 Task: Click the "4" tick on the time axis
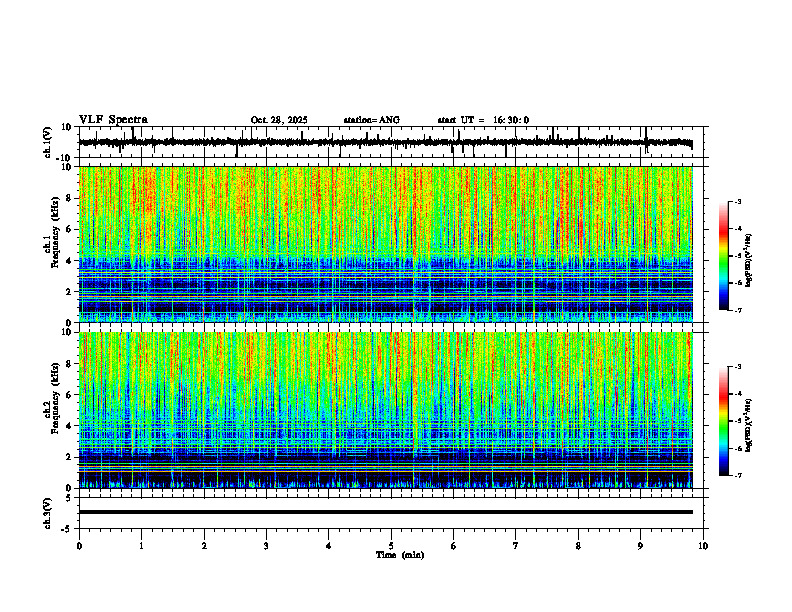[x=329, y=546]
